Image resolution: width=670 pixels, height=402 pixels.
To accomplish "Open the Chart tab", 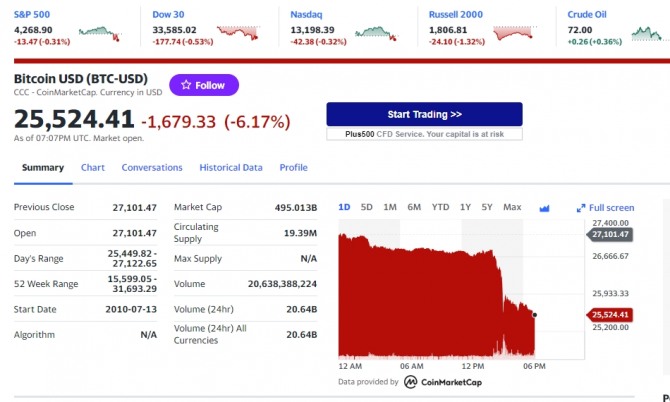I will coord(93,167).
